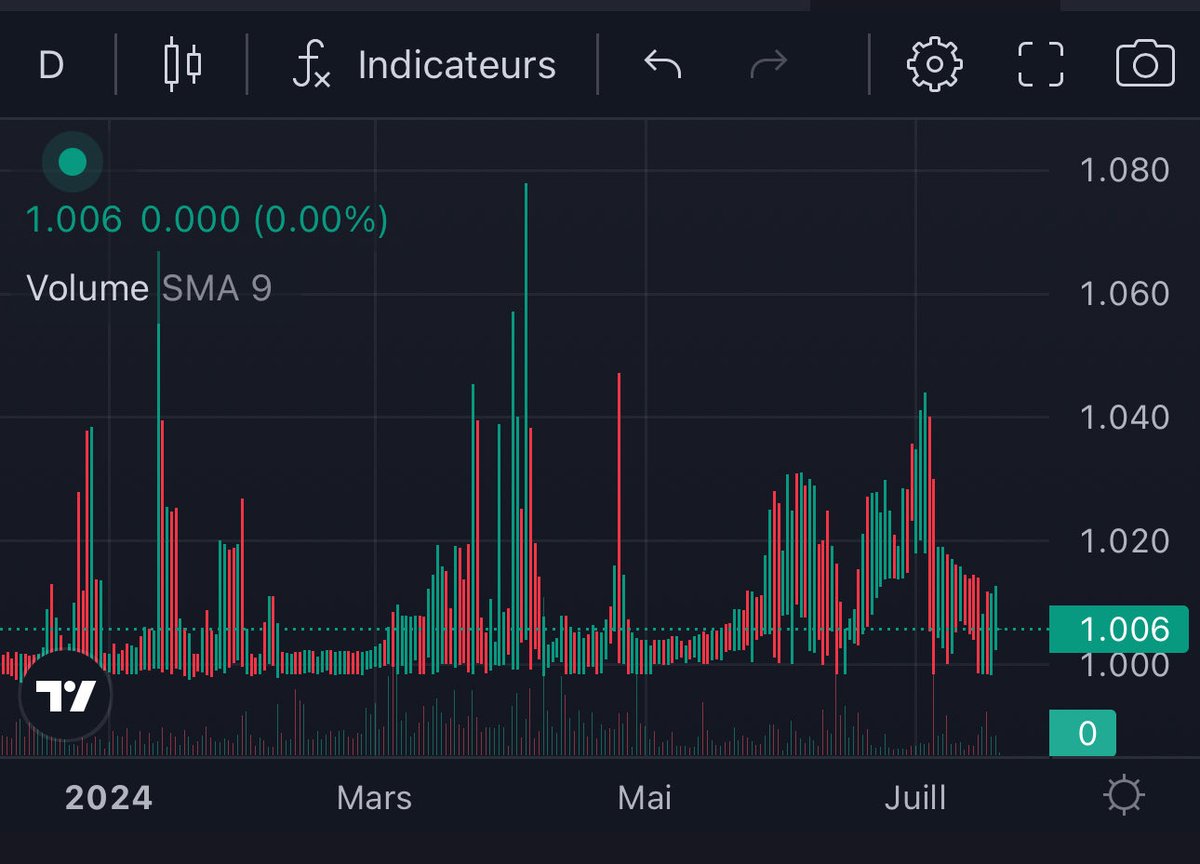
Task: Open the Indicateurs menu
Action: click(x=424, y=66)
